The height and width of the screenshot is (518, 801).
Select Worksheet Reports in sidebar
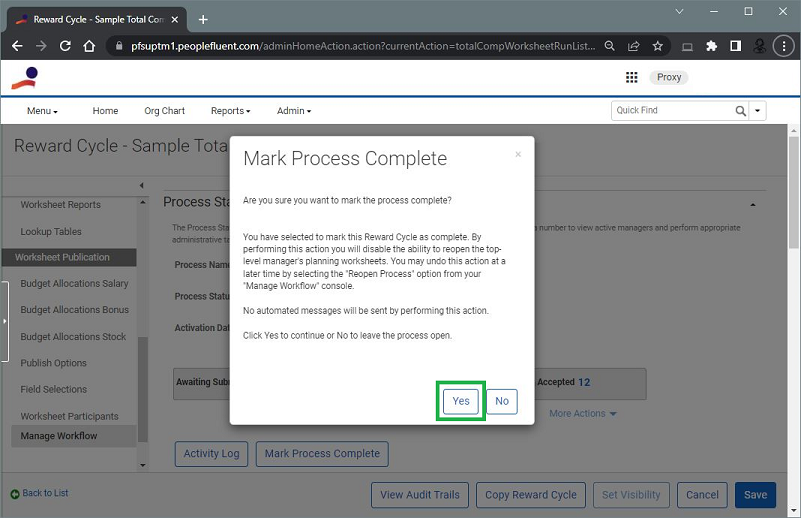tap(60, 204)
